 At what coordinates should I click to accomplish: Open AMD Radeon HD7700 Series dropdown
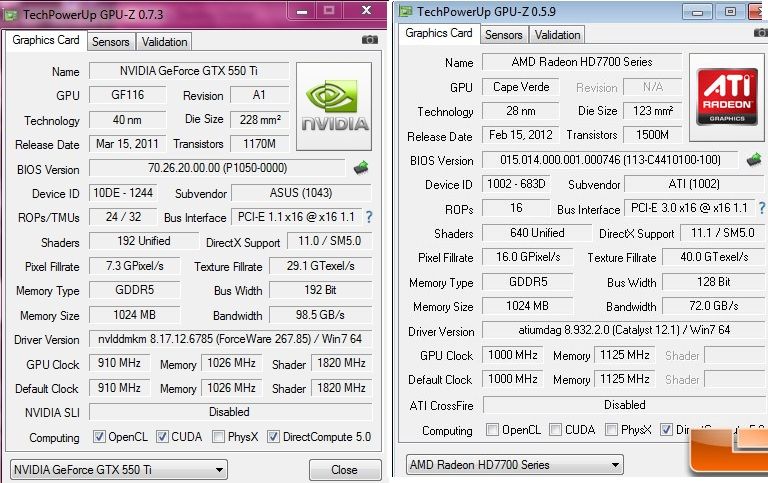coord(514,464)
